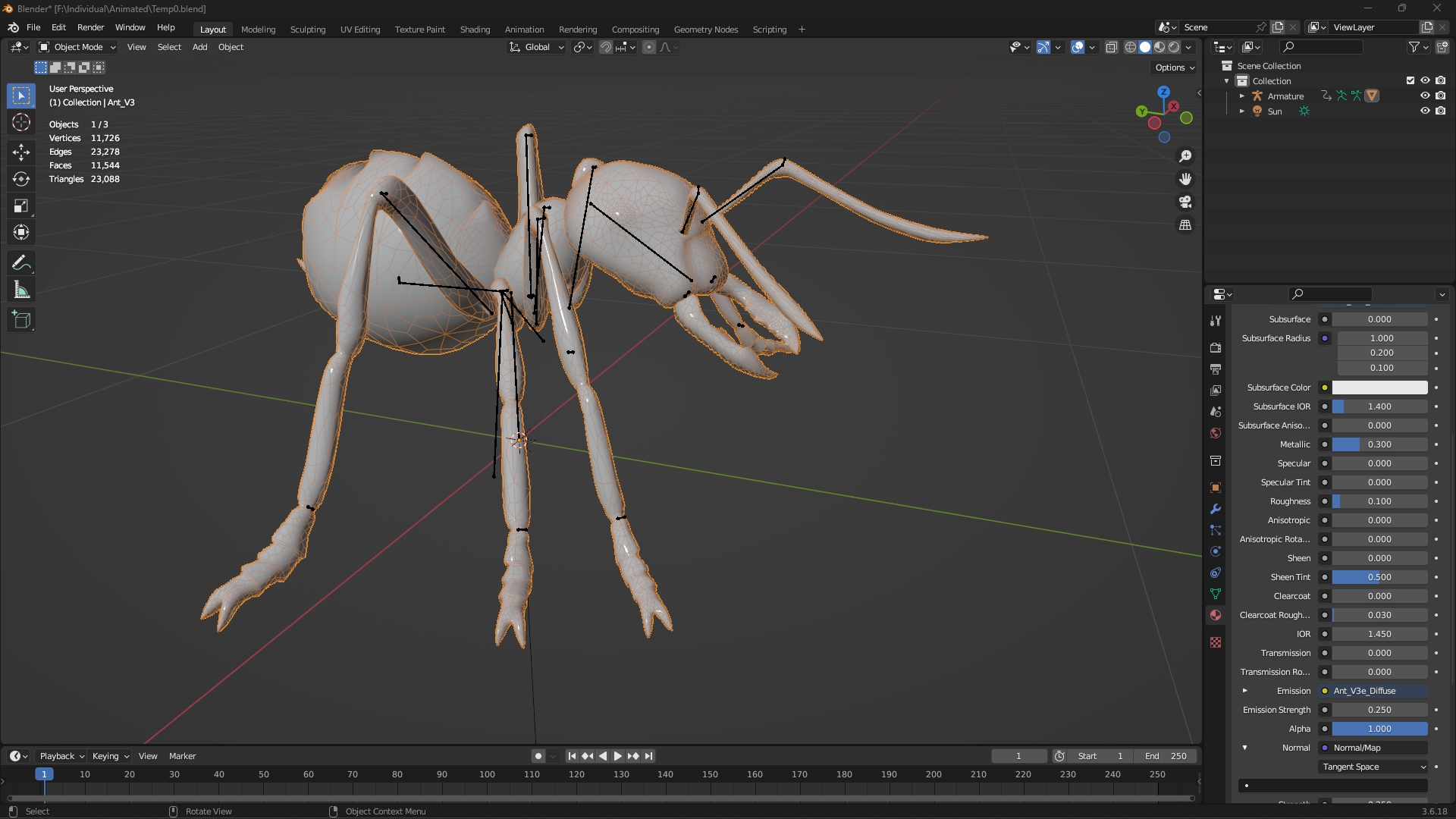Select the Rotate tool

(x=21, y=179)
